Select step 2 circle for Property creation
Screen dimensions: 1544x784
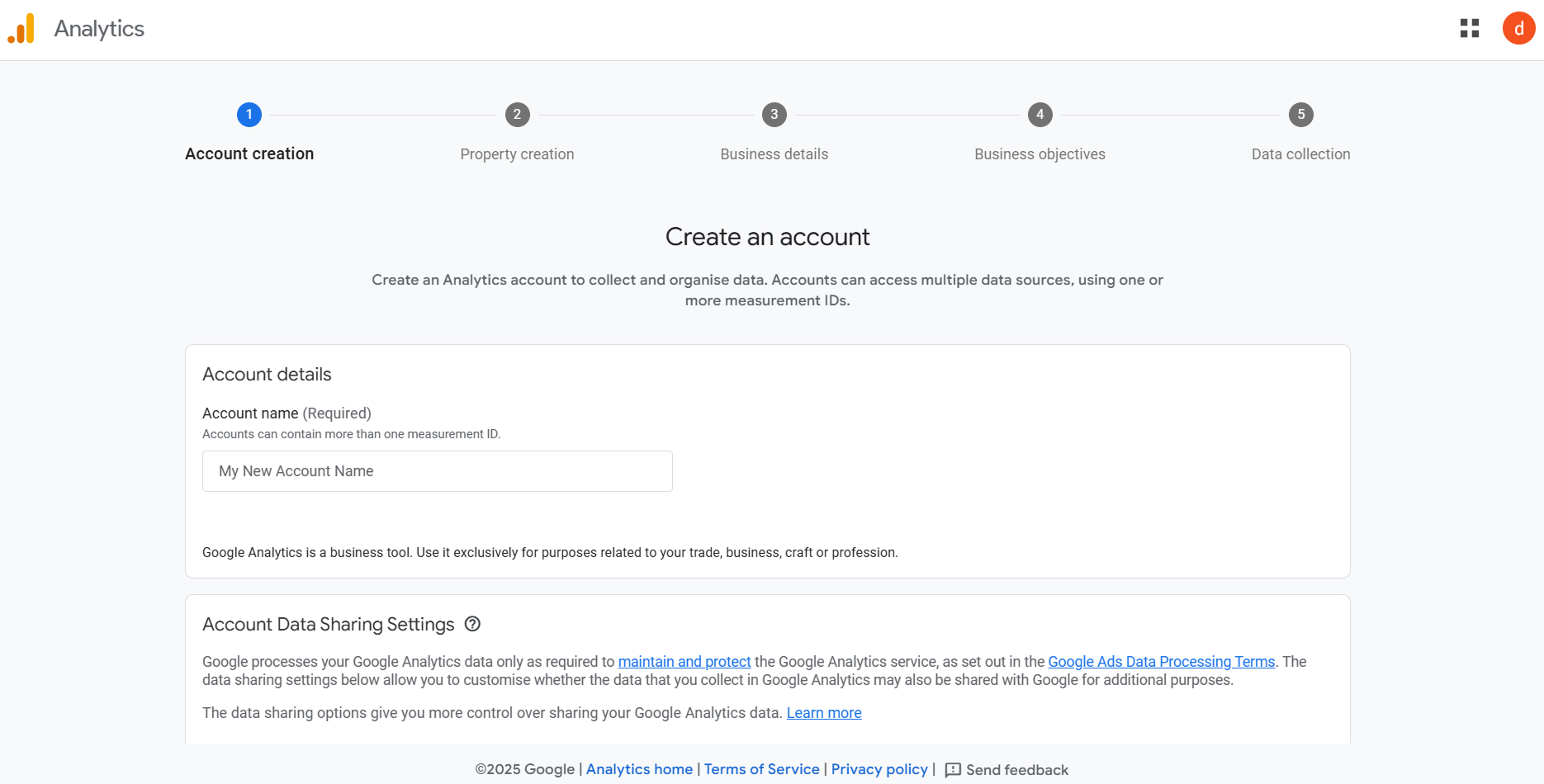point(517,115)
